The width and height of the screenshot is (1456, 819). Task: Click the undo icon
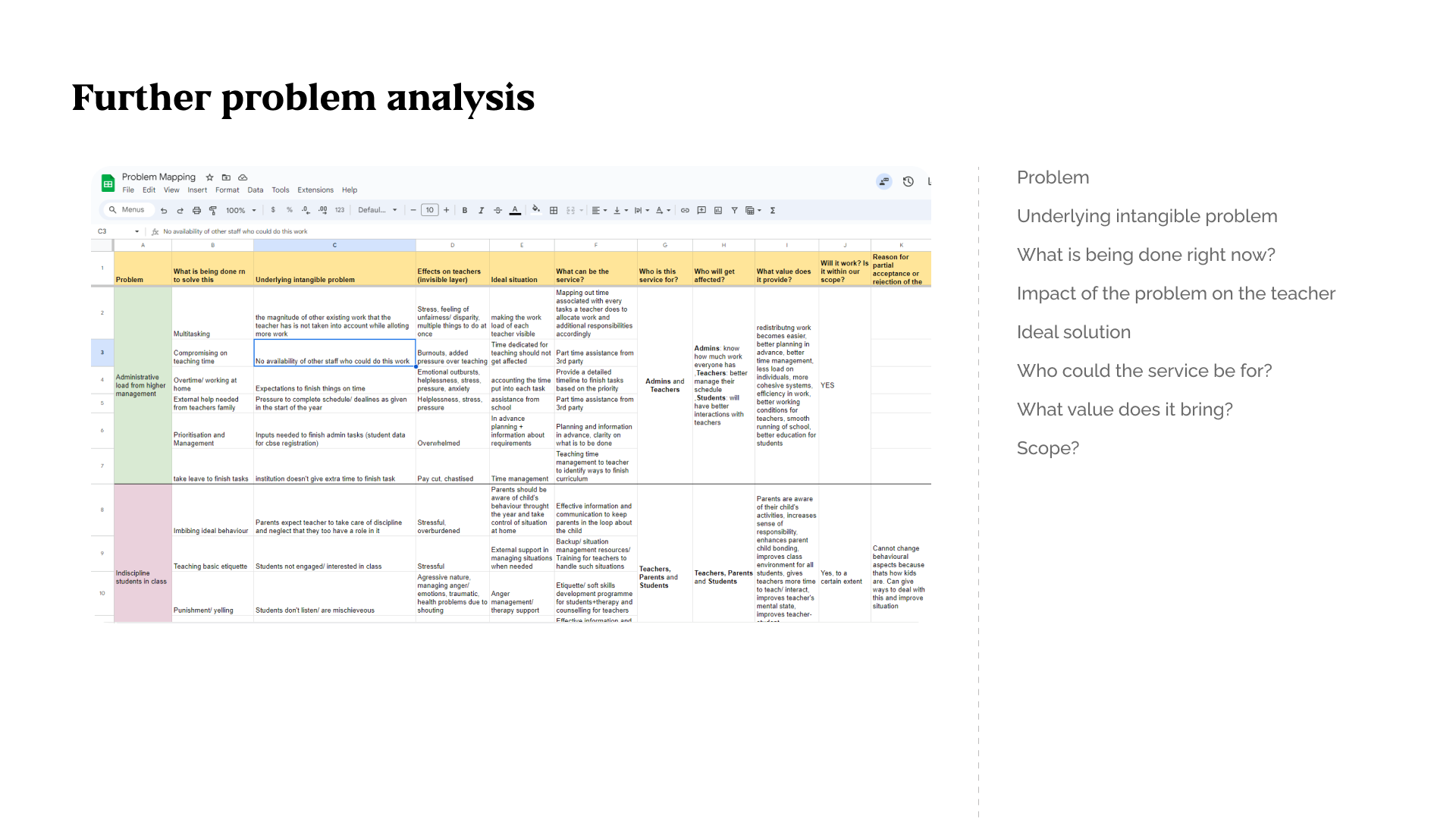pyautogui.click(x=164, y=211)
